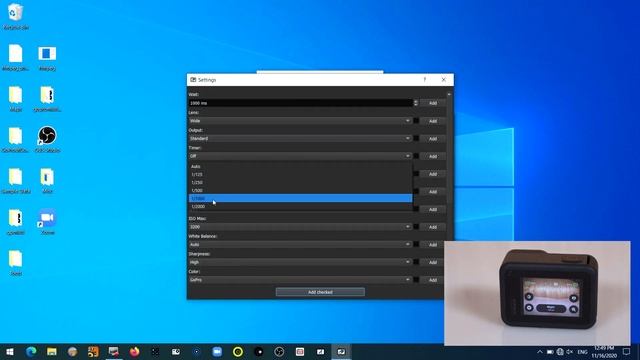Image resolution: width=640 pixels, height=360 pixels.
Task: Click the battery icon in the system tray
Action: [x=550, y=352]
